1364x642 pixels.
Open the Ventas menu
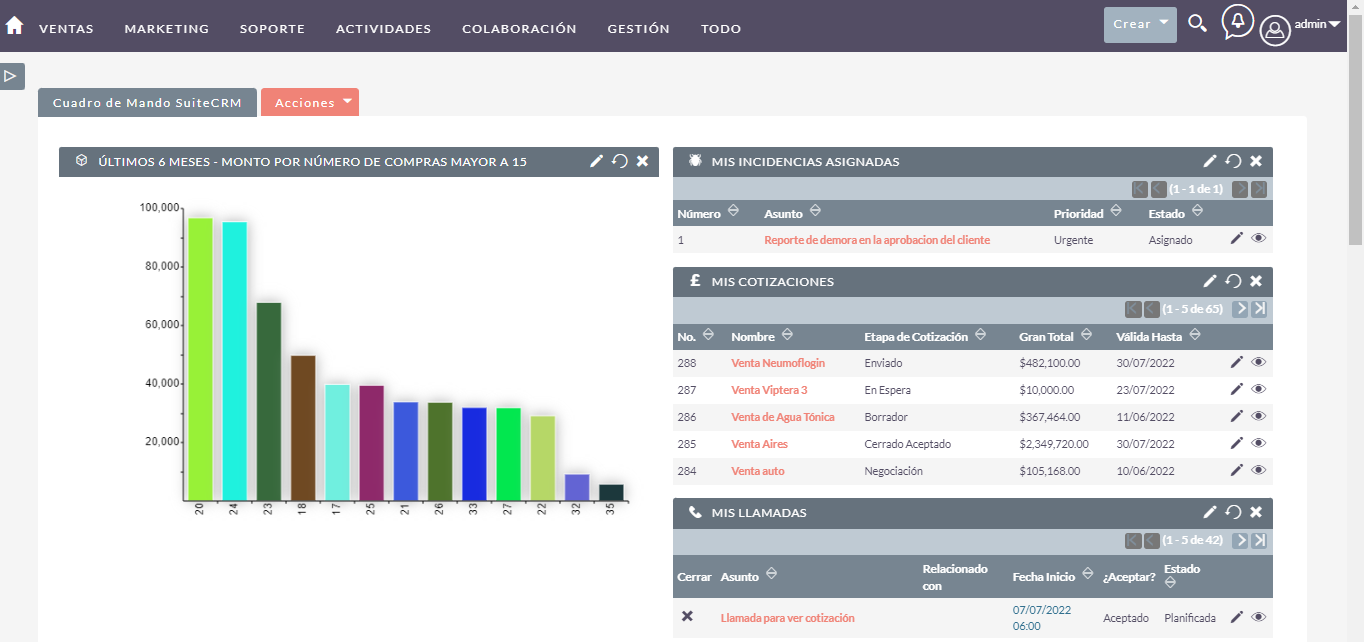coord(66,29)
